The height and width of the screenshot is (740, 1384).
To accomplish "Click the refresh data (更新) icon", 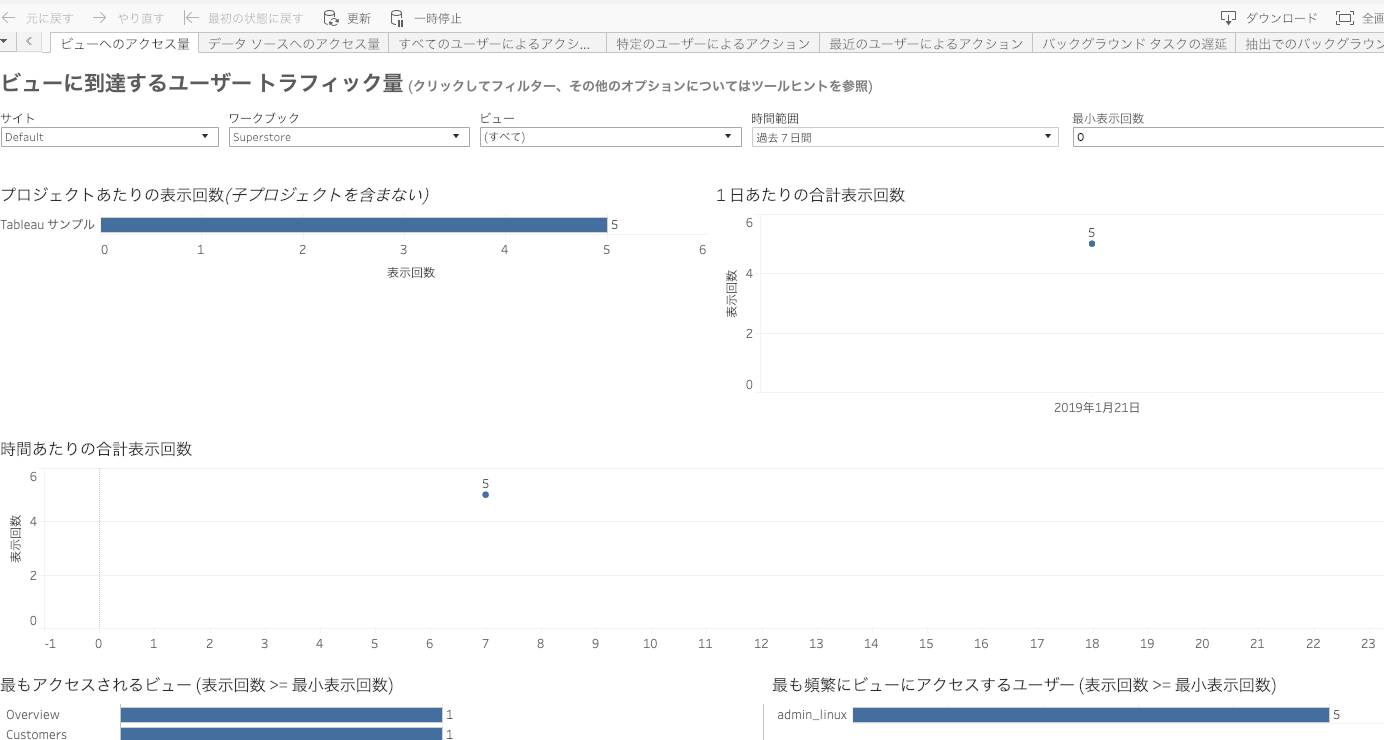I will 332,18.
